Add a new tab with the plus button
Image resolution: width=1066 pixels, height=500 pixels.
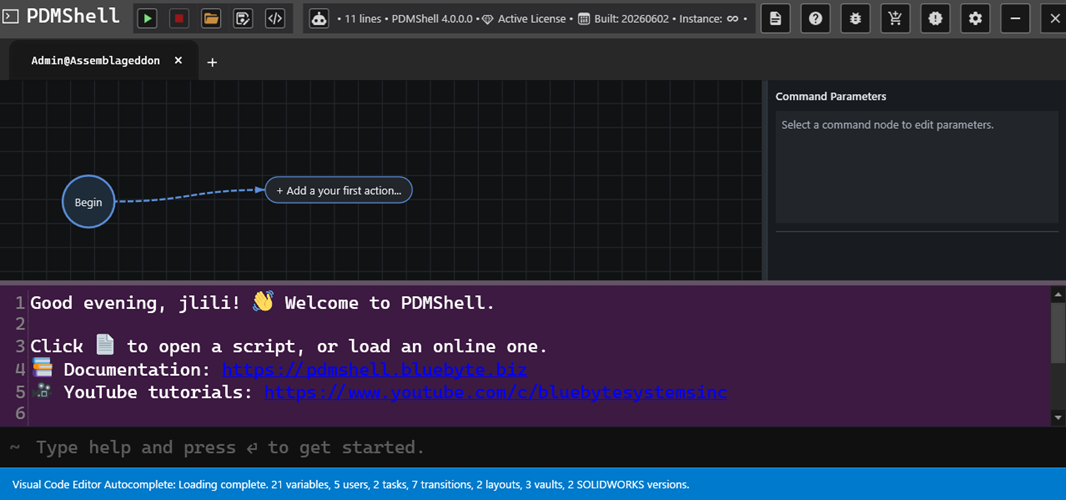(x=212, y=63)
